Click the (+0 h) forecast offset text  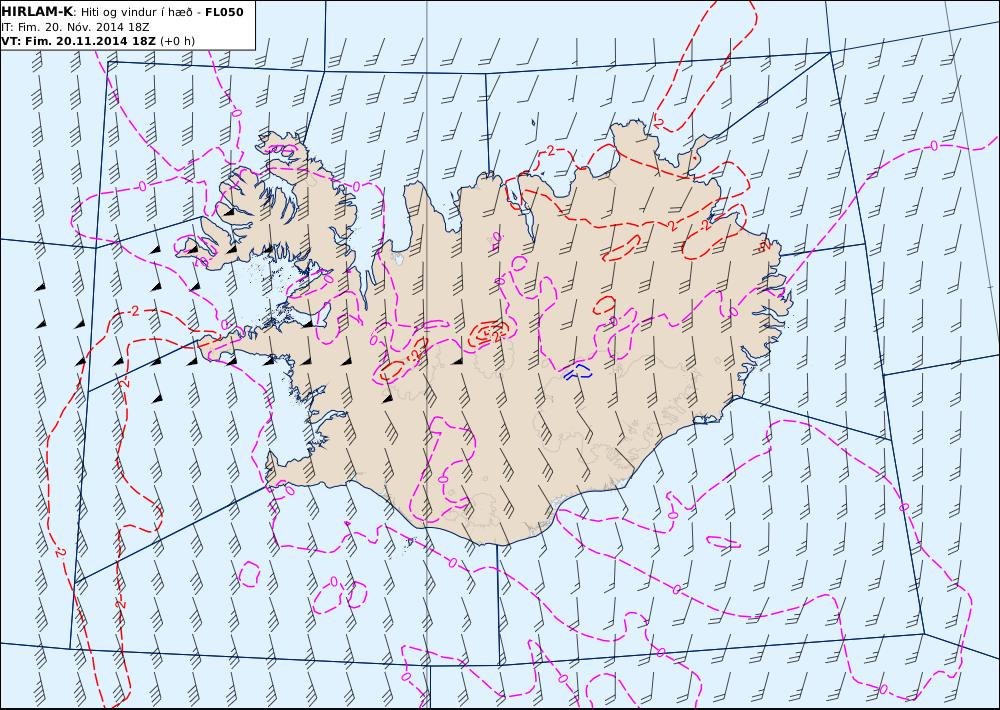pos(177,41)
